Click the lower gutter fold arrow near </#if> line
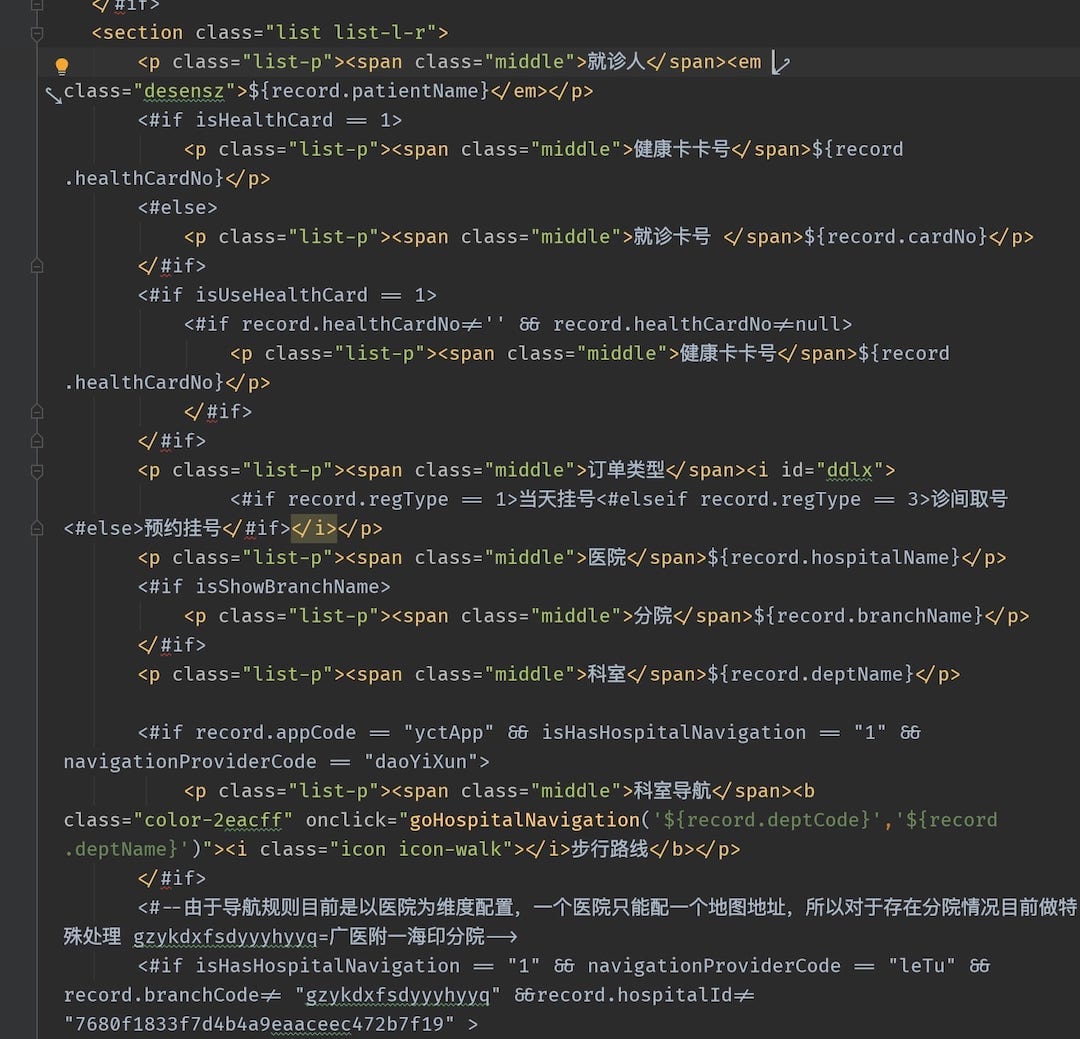1080x1039 pixels. (37, 440)
